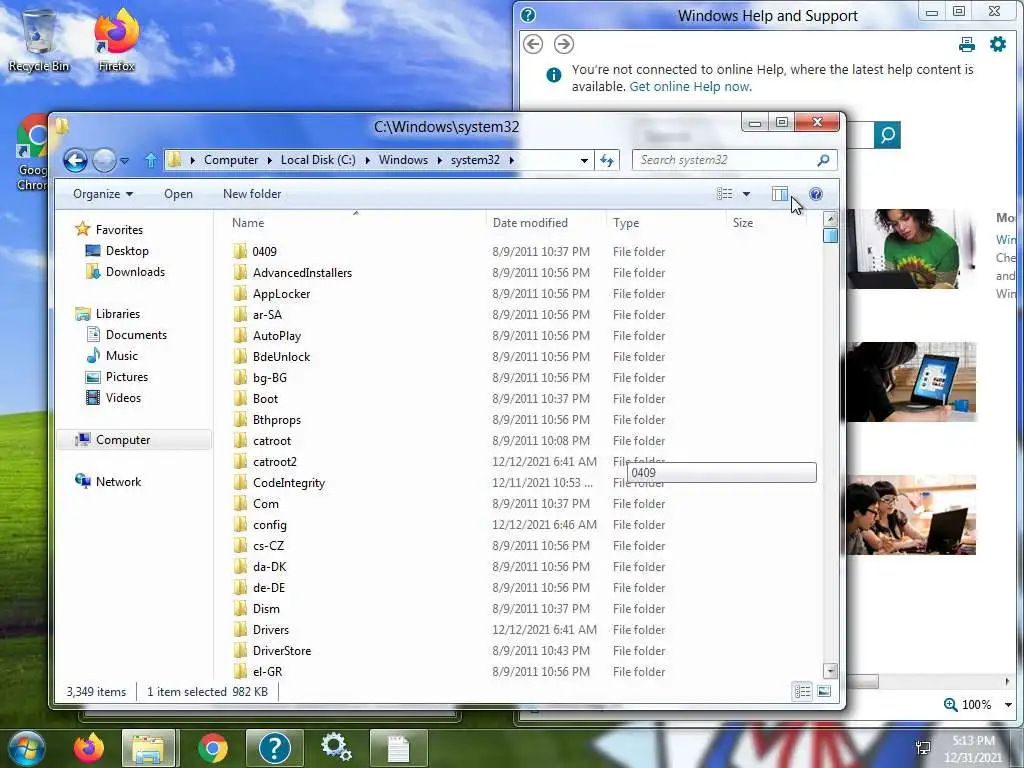Expand the arrow after system32 breadcrumb

click(x=511, y=160)
